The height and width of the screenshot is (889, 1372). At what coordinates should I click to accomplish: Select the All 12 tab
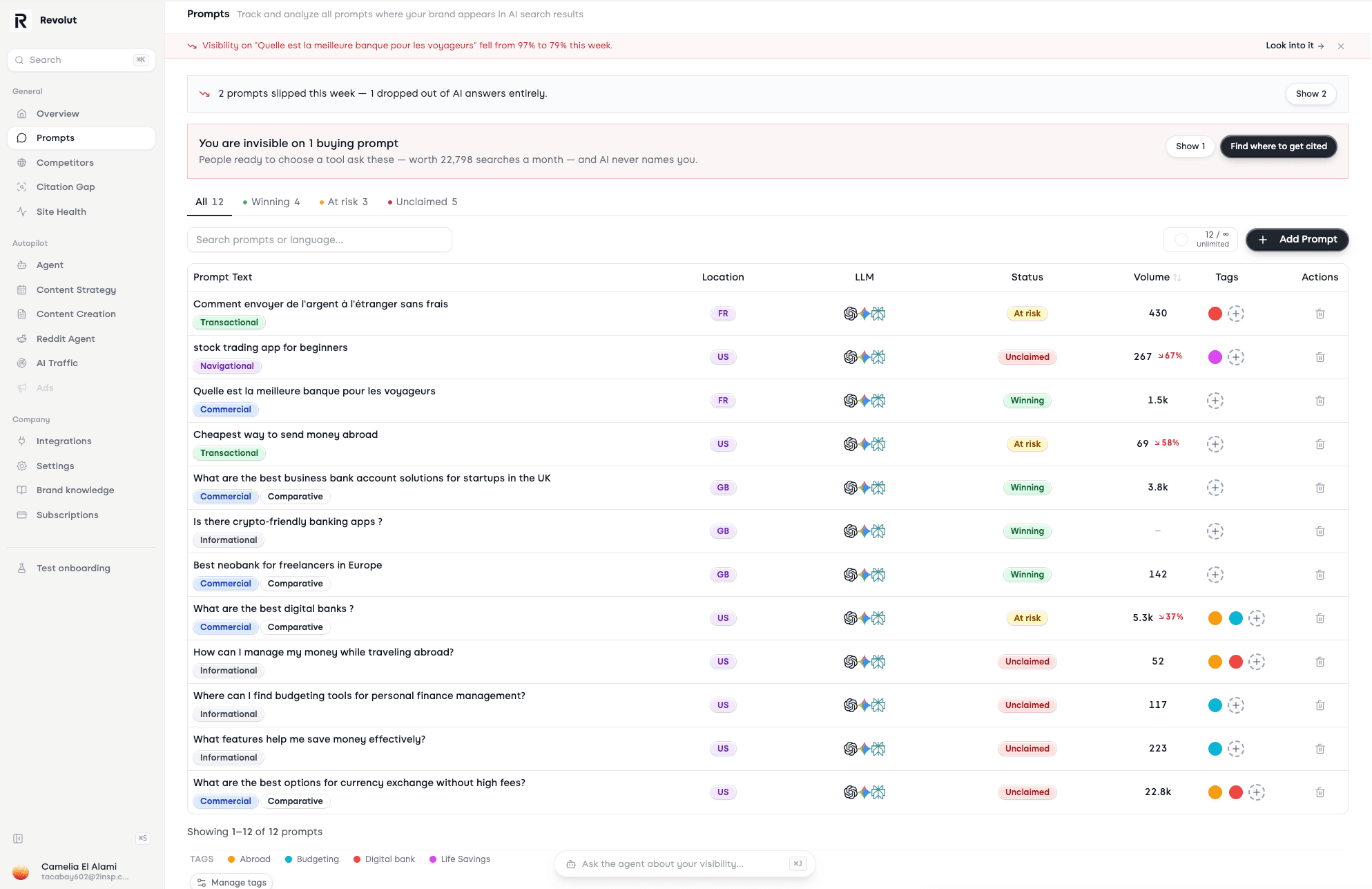coord(209,202)
